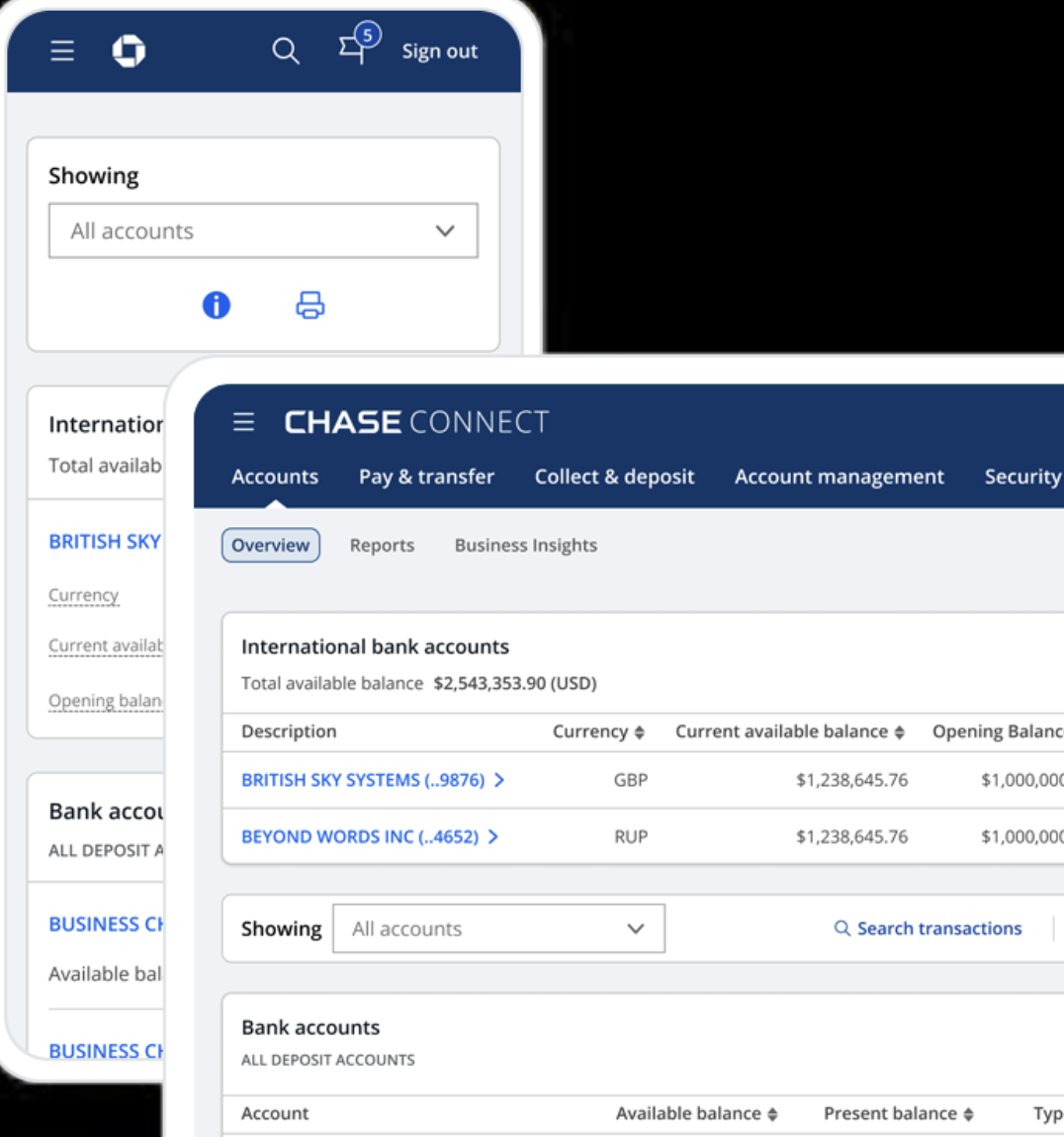Image resolution: width=1064 pixels, height=1137 pixels.
Task: Open the Chase Connect hamburger menu
Action: pyautogui.click(x=243, y=422)
